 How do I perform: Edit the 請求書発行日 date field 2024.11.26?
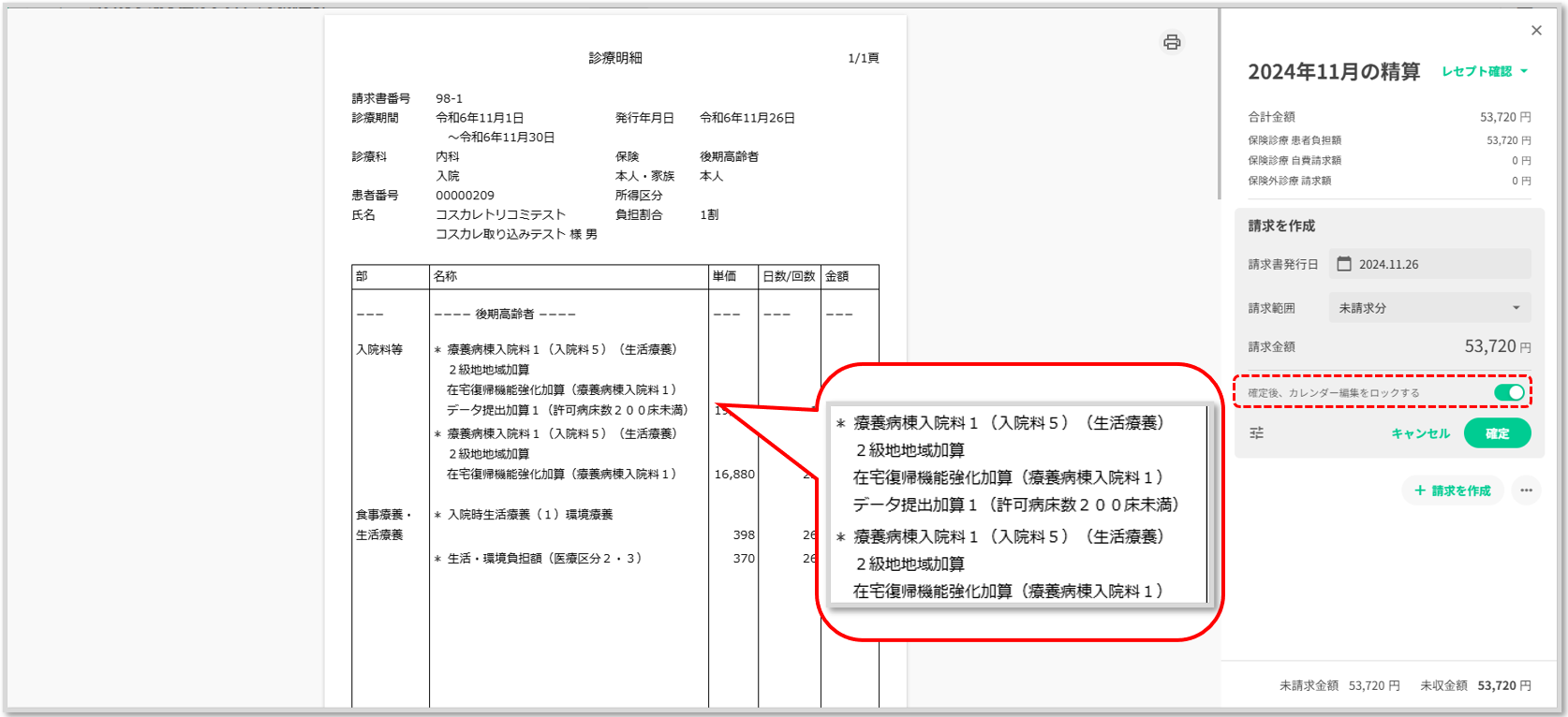coord(1429,264)
